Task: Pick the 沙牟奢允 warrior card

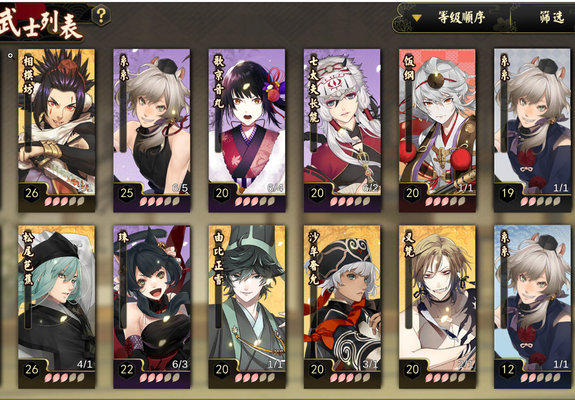Action: [343, 307]
